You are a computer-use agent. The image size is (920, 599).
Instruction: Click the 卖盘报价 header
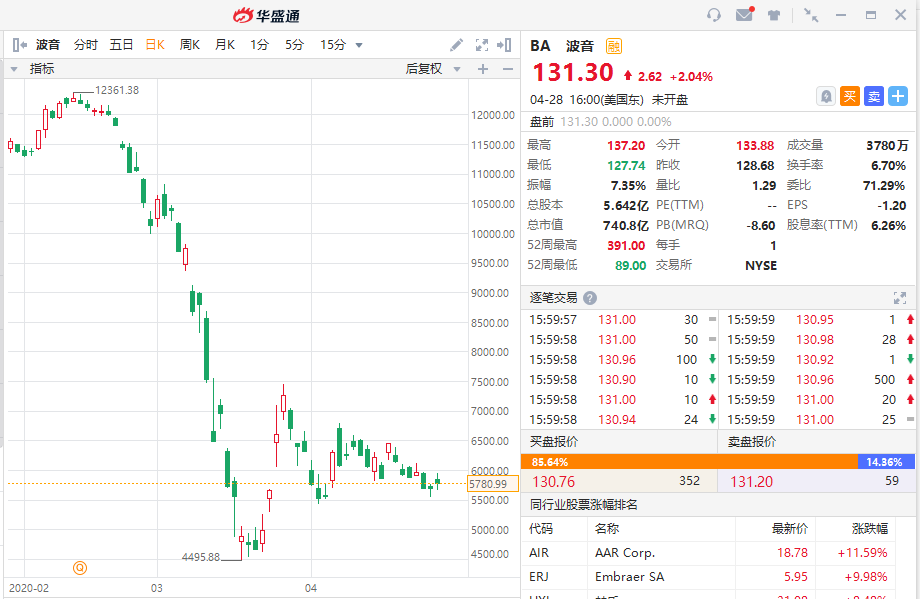[752, 442]
